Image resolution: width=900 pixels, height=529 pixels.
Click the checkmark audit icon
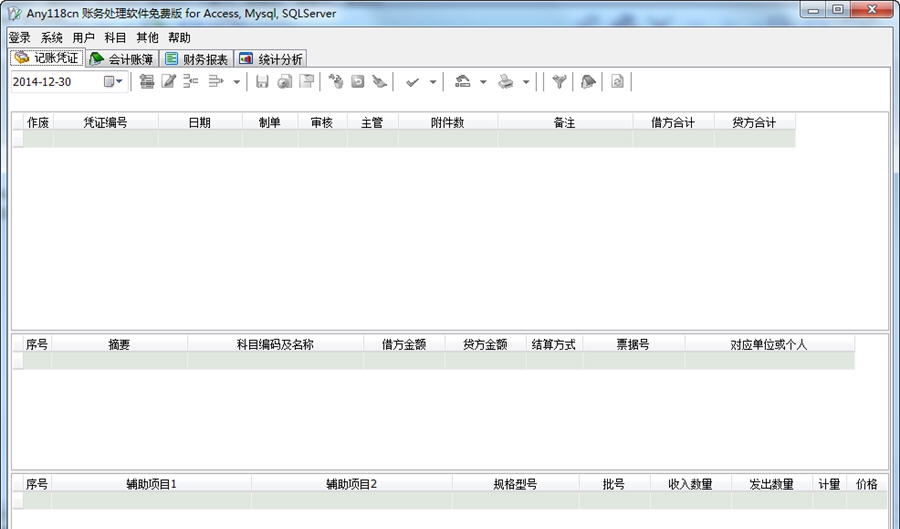click(x=412, y=82)
